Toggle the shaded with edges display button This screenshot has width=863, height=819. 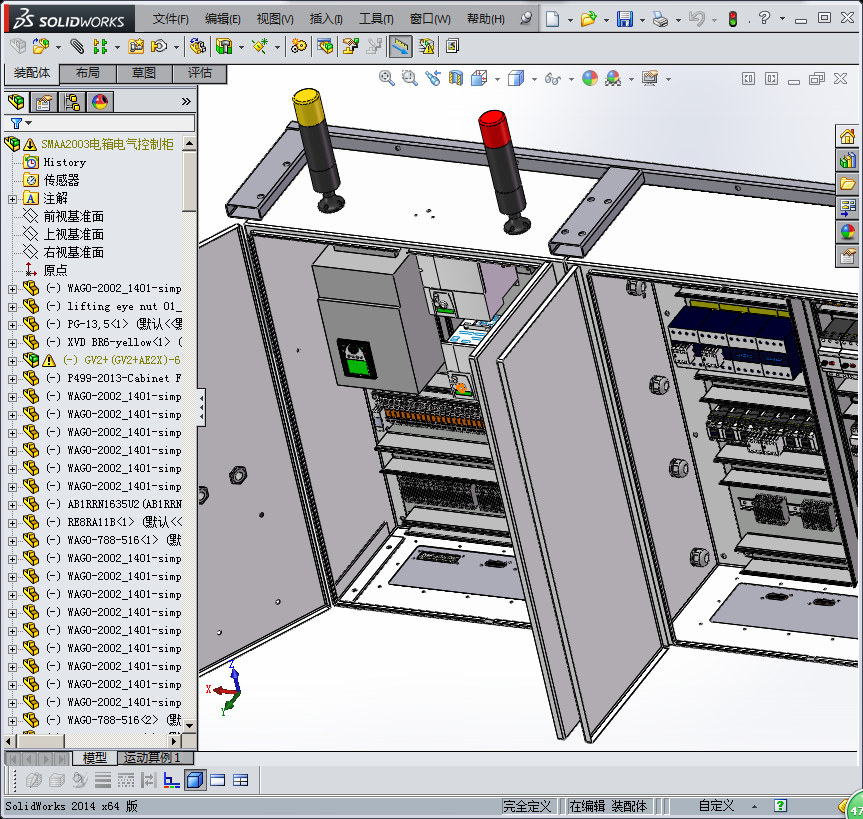[195, 780]
